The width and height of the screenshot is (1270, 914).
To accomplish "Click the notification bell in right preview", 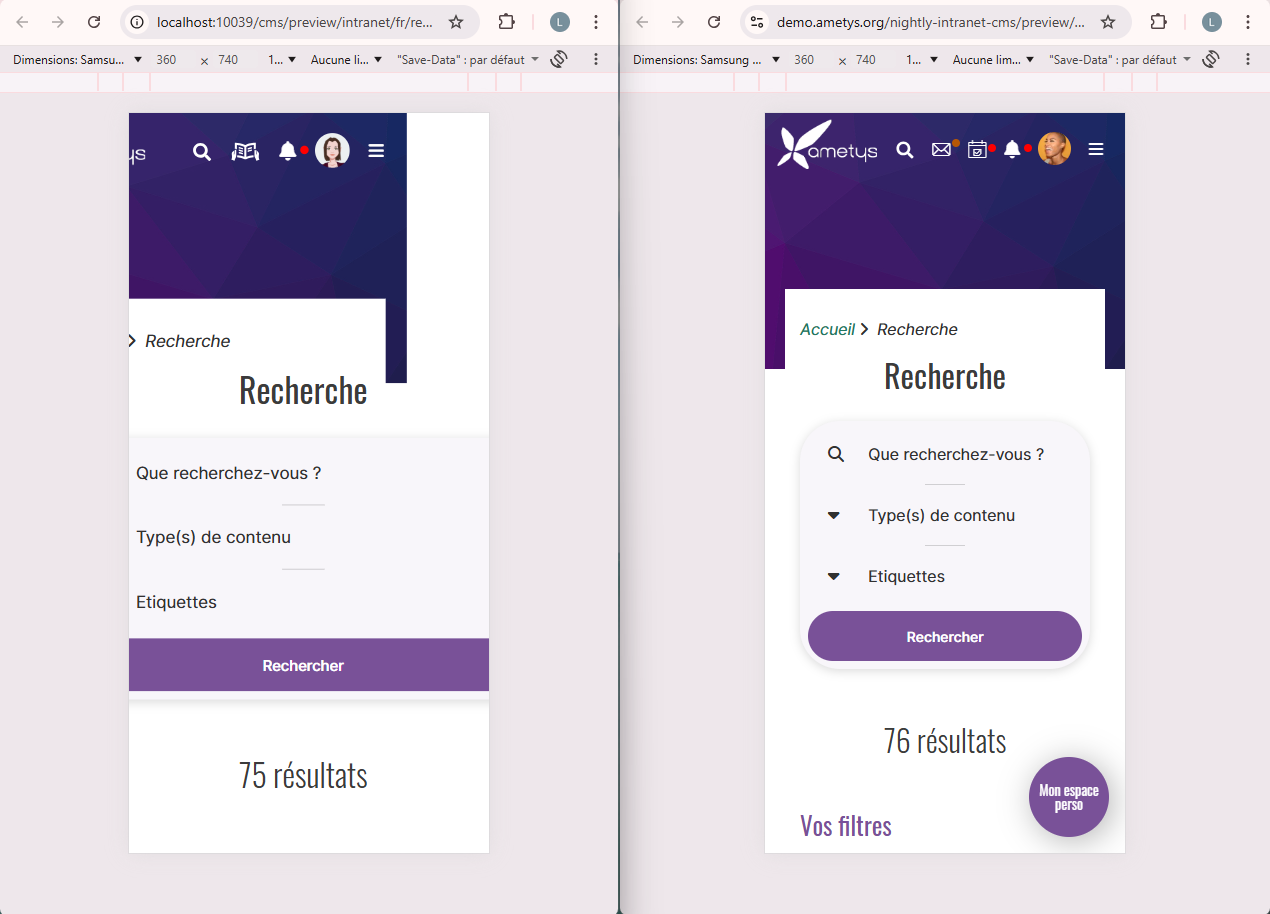I will point(1012,150).
